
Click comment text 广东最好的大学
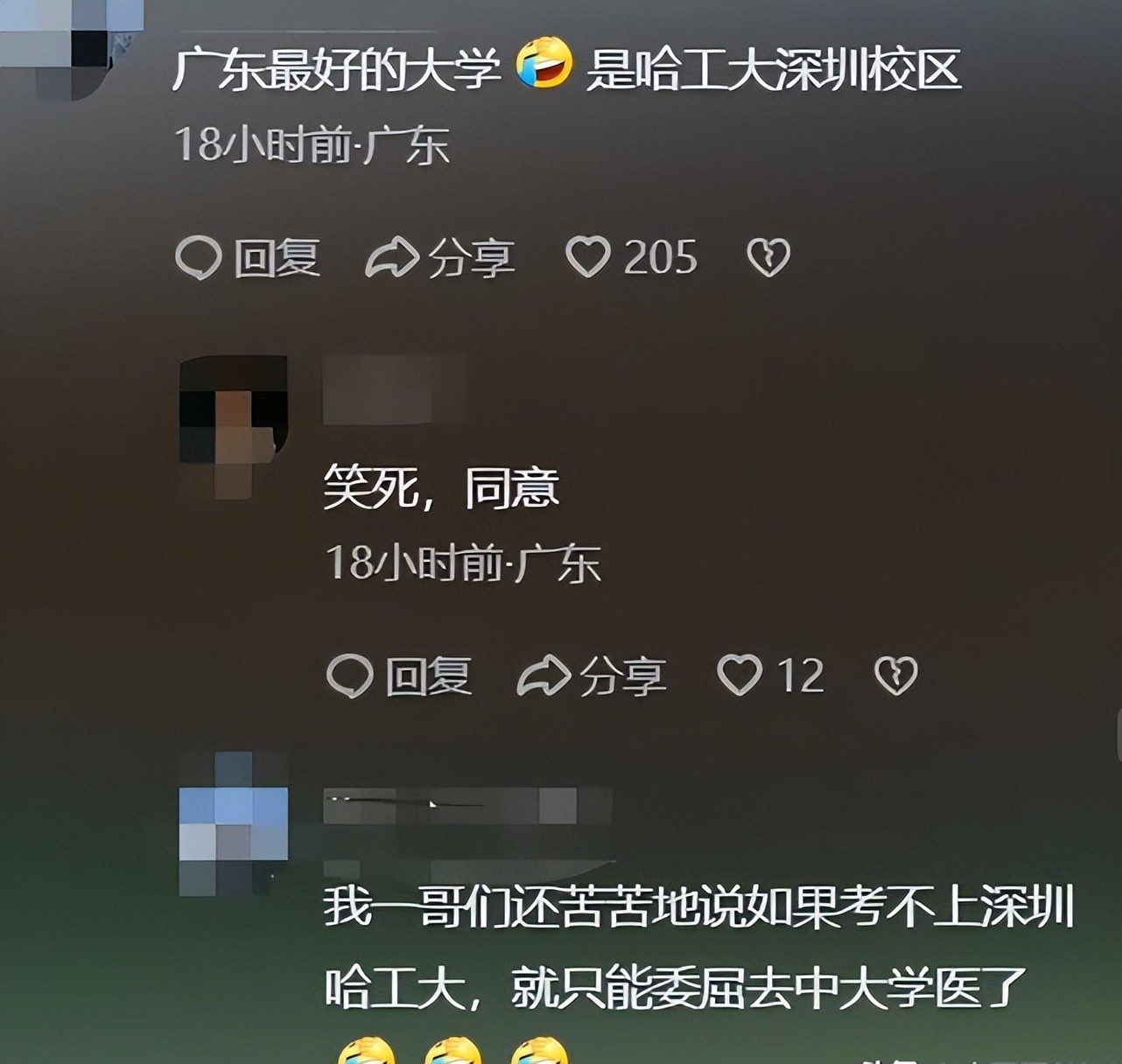336,69
